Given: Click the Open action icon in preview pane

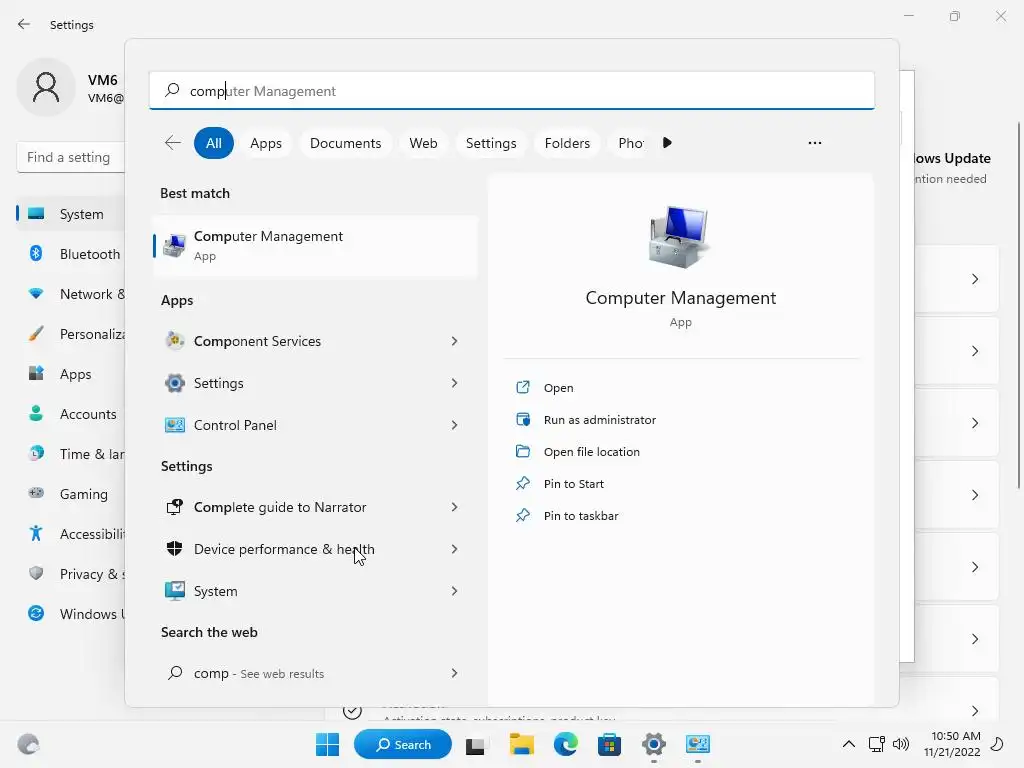Looking at the screenshot, I should (x=523, y=387).
